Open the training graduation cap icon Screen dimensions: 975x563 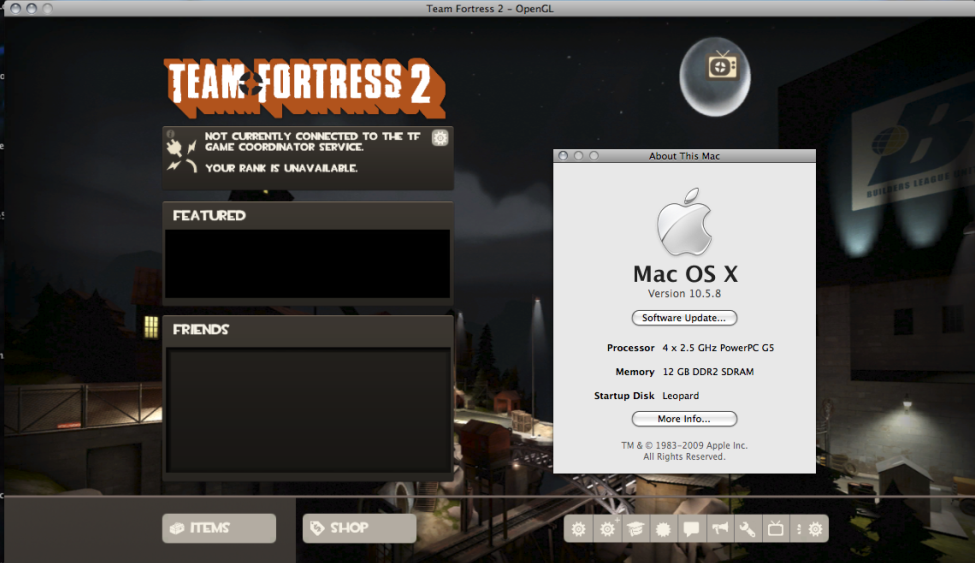click(635, 529)
